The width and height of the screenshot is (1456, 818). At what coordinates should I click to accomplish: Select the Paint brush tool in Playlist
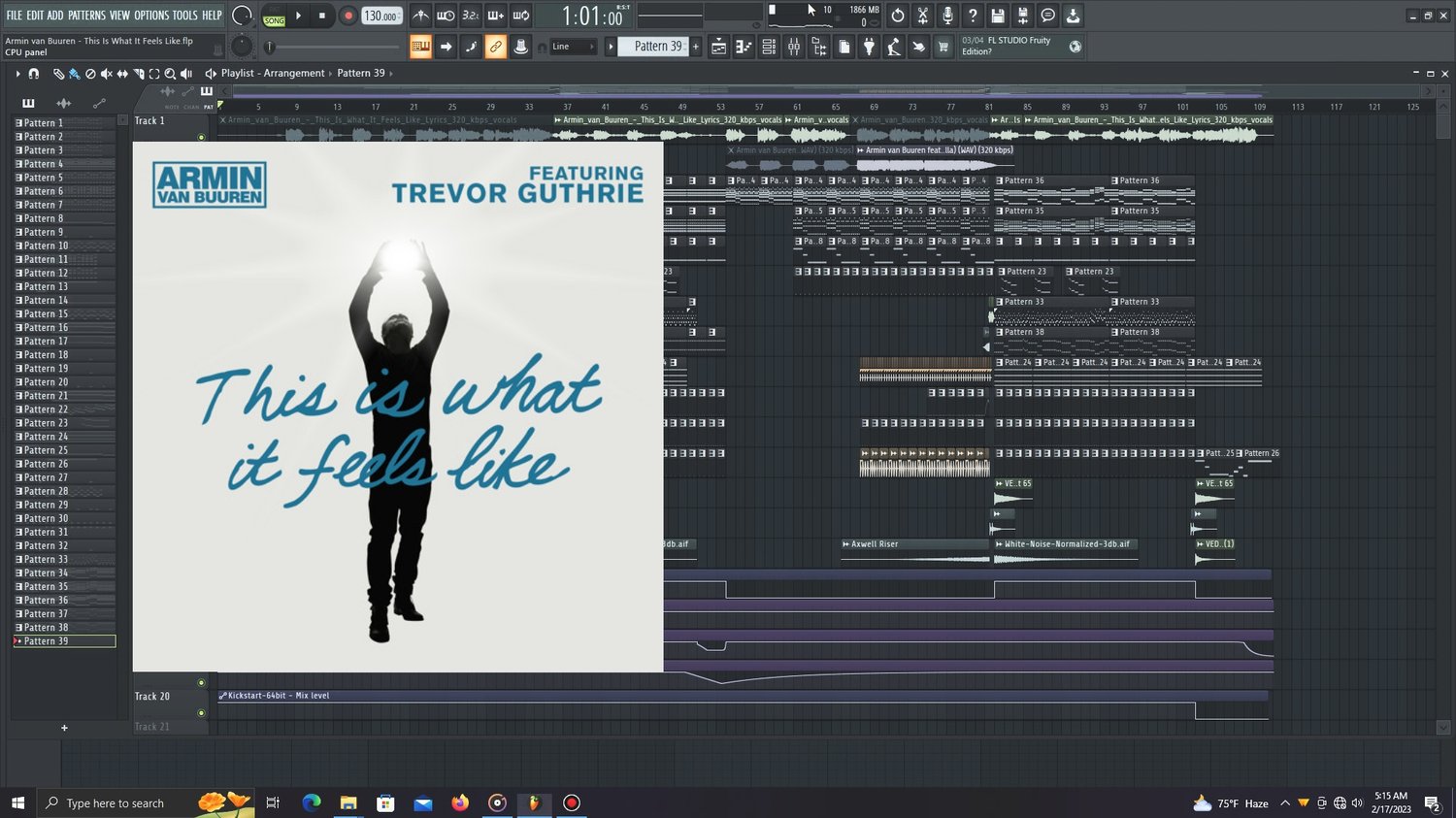(x=74, y=74)
